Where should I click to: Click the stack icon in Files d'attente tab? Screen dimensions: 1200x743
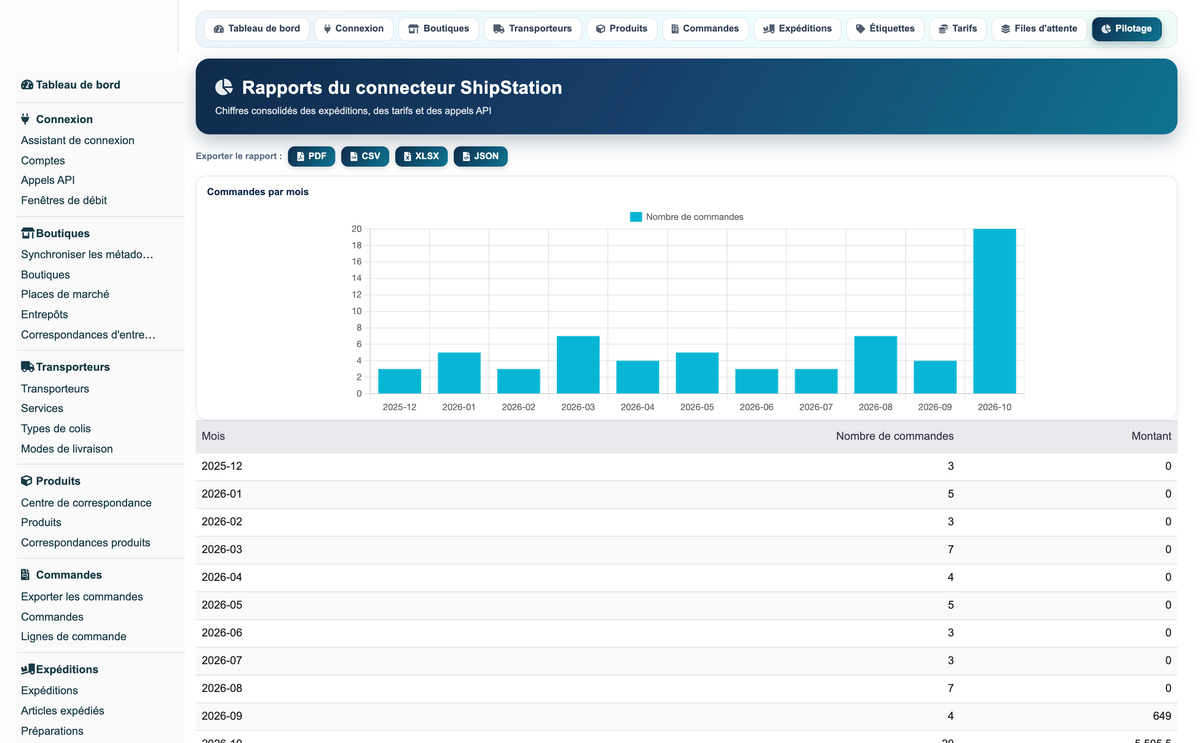tap(1006, 29)
